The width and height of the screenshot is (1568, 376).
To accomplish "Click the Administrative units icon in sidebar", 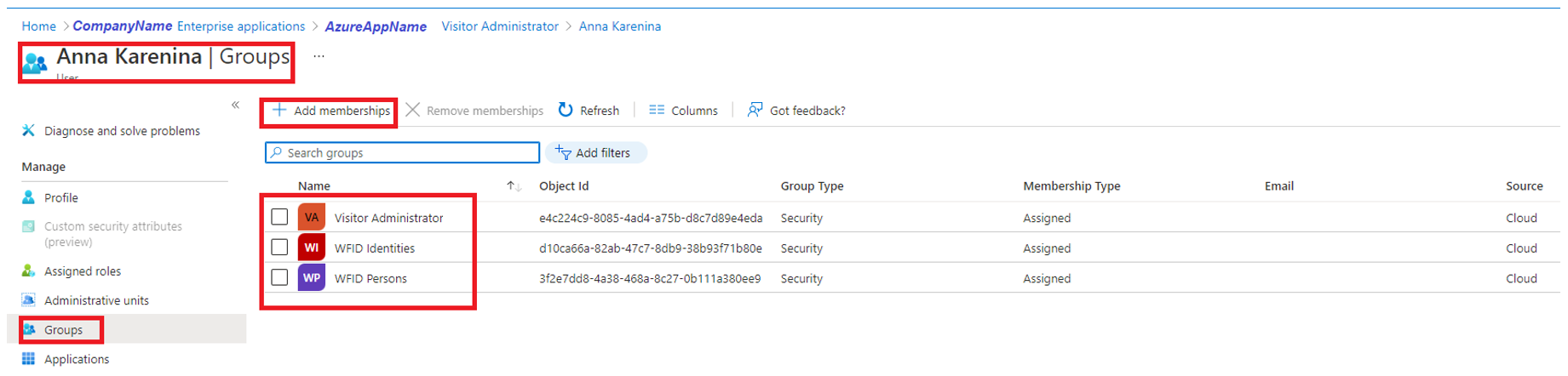I will click(x=29, y=300).
